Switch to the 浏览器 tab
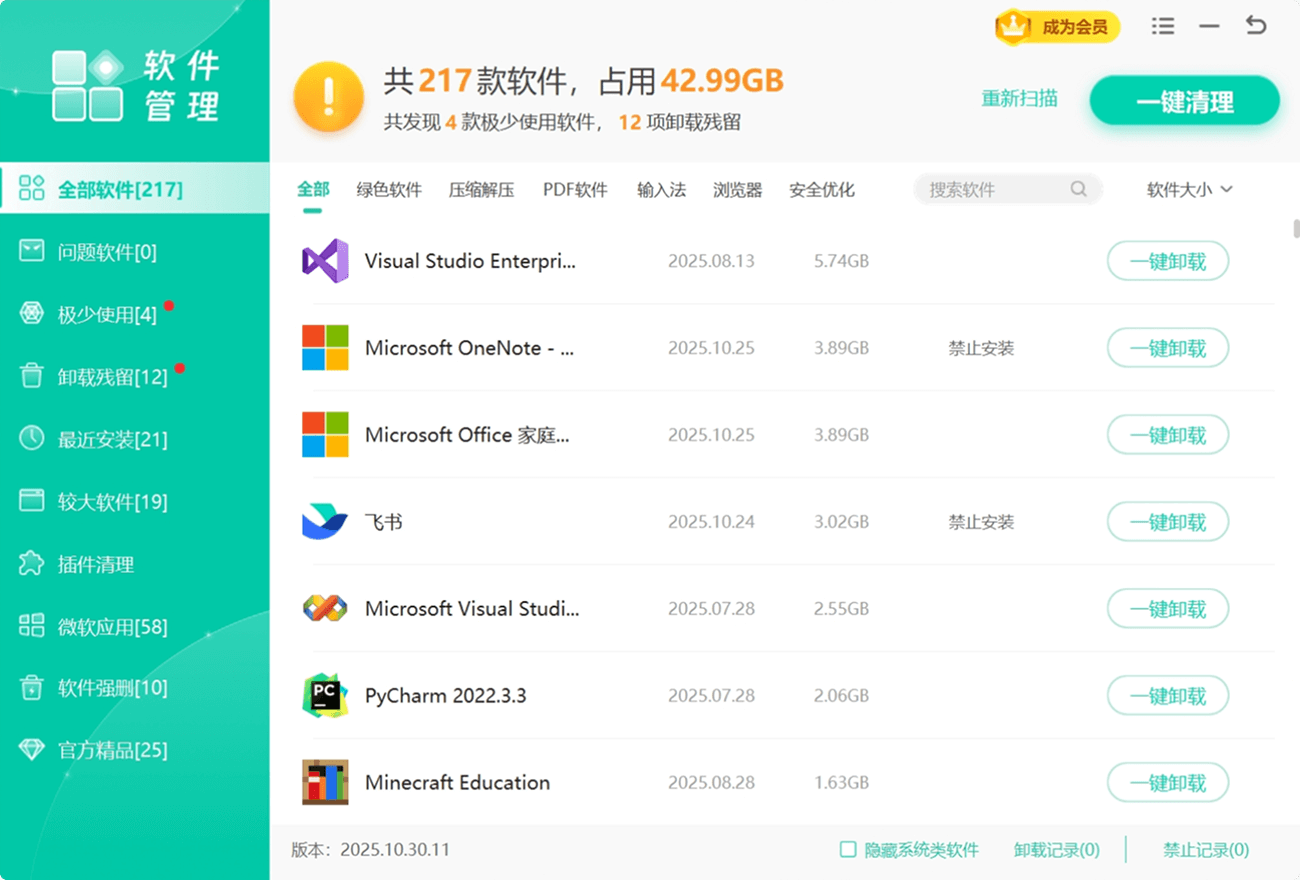This screenshot has width=1300, height=880. 737,190
